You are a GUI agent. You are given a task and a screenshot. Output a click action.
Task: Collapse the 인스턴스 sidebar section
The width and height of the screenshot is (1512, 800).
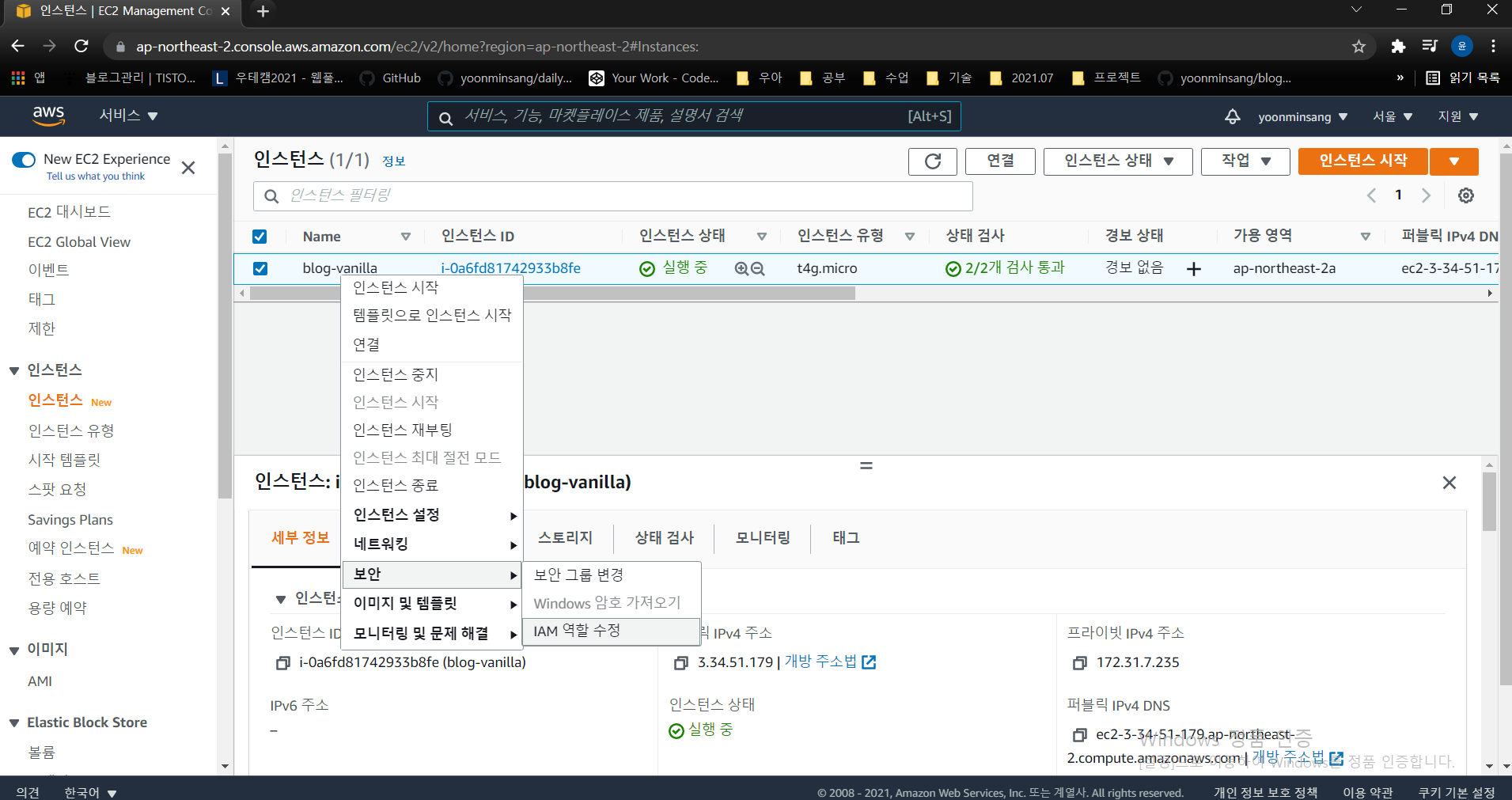coord(14,371)
